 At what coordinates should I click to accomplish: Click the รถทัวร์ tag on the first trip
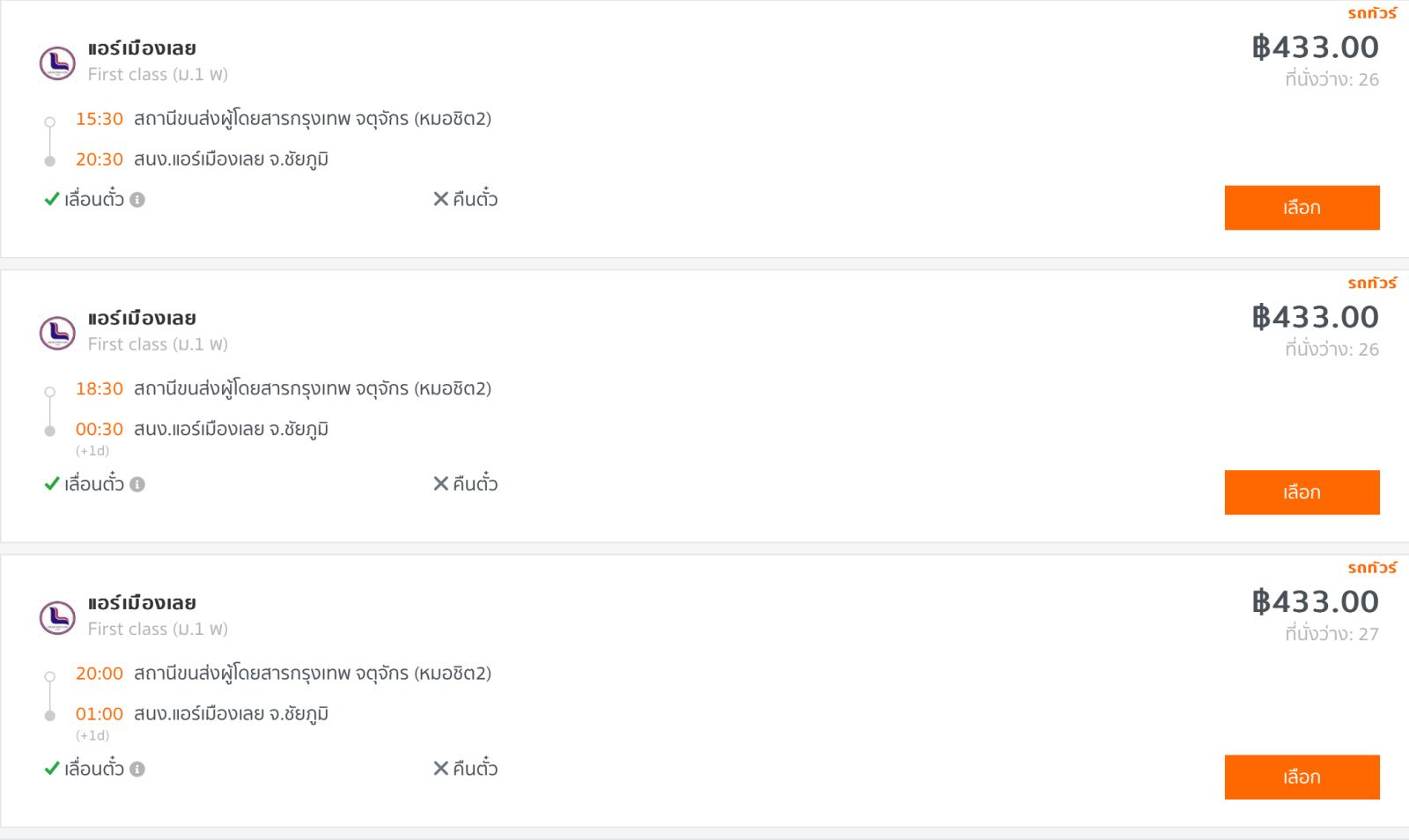pos(1372,13)
